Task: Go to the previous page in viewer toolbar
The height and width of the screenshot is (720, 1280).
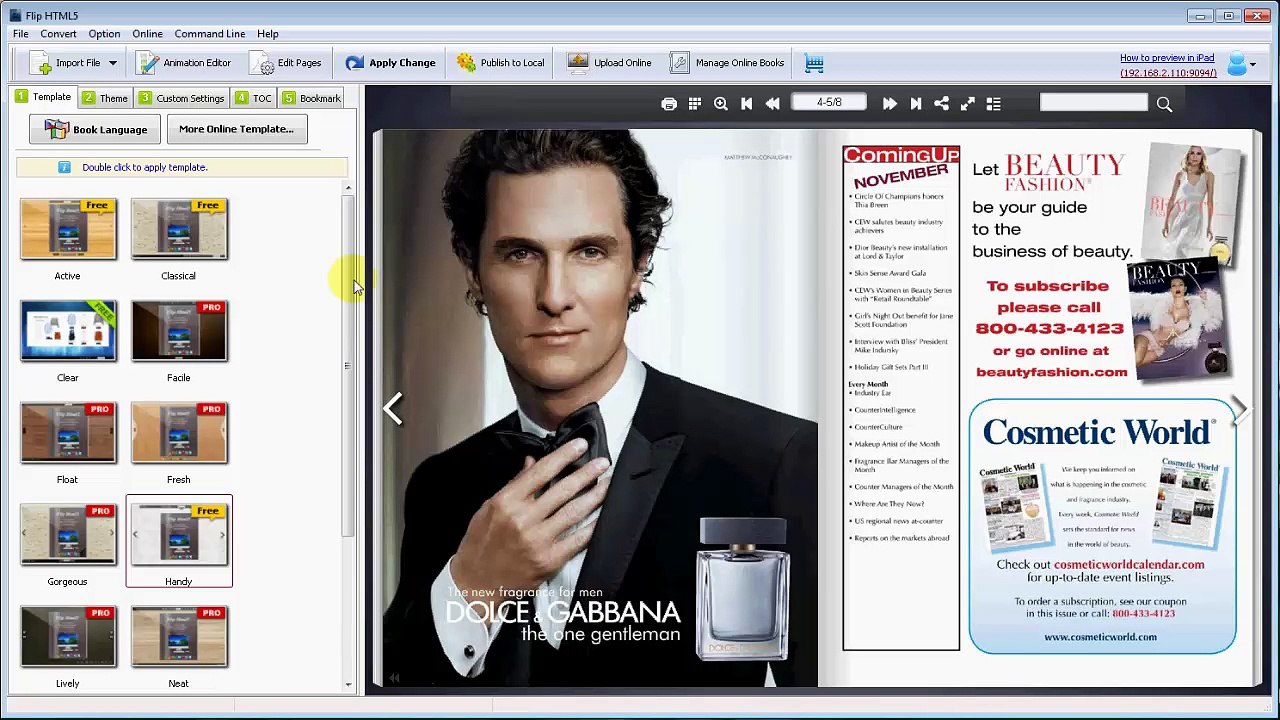Action: point(772,104)
